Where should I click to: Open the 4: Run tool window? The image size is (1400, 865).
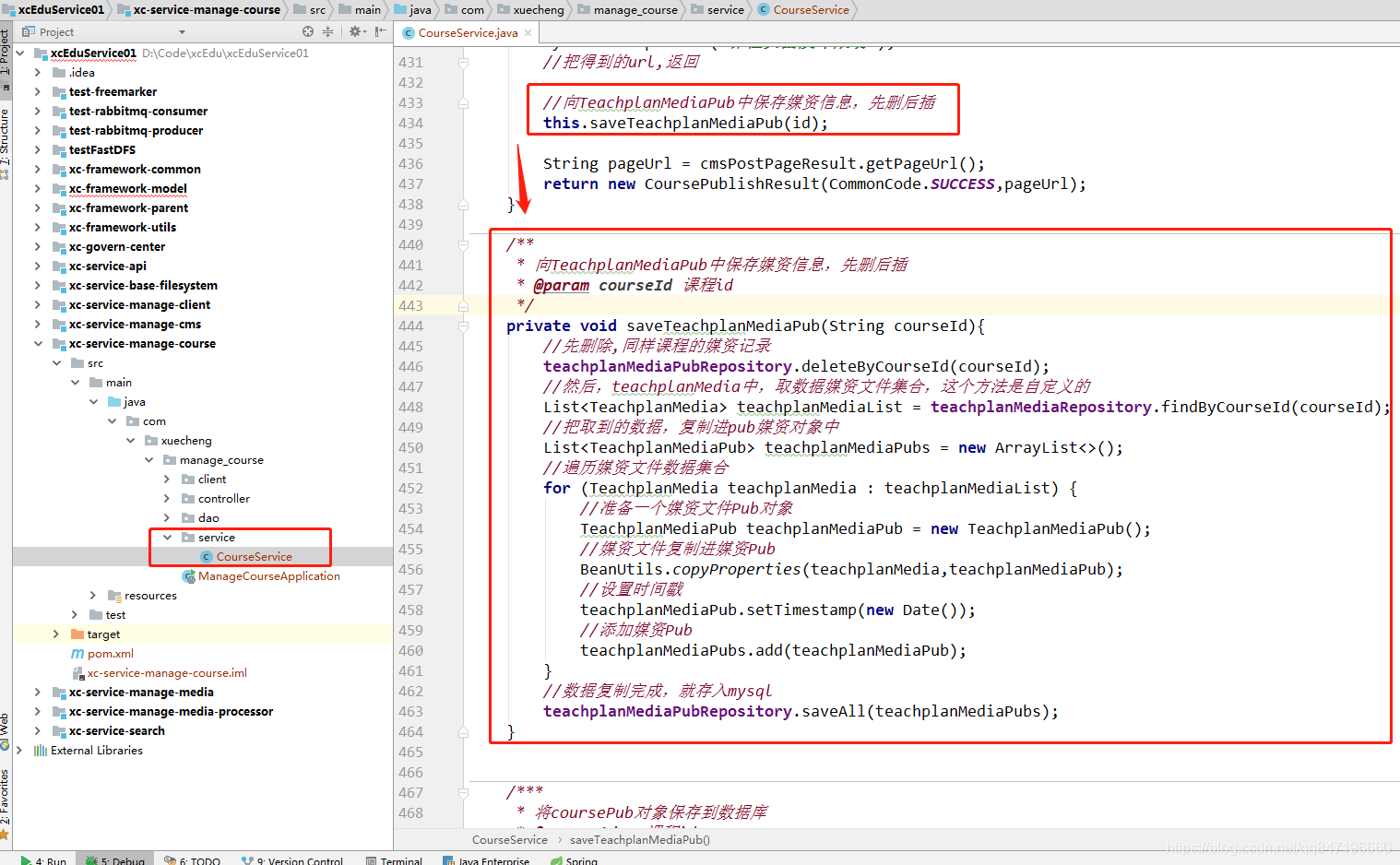tap(43, 859)
